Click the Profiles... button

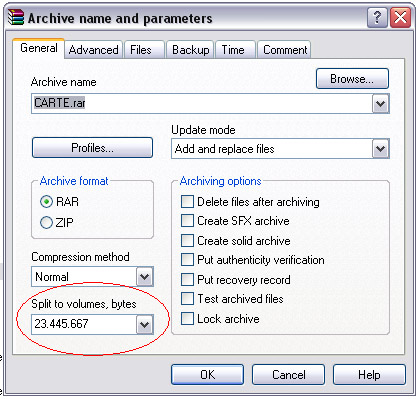92,148
